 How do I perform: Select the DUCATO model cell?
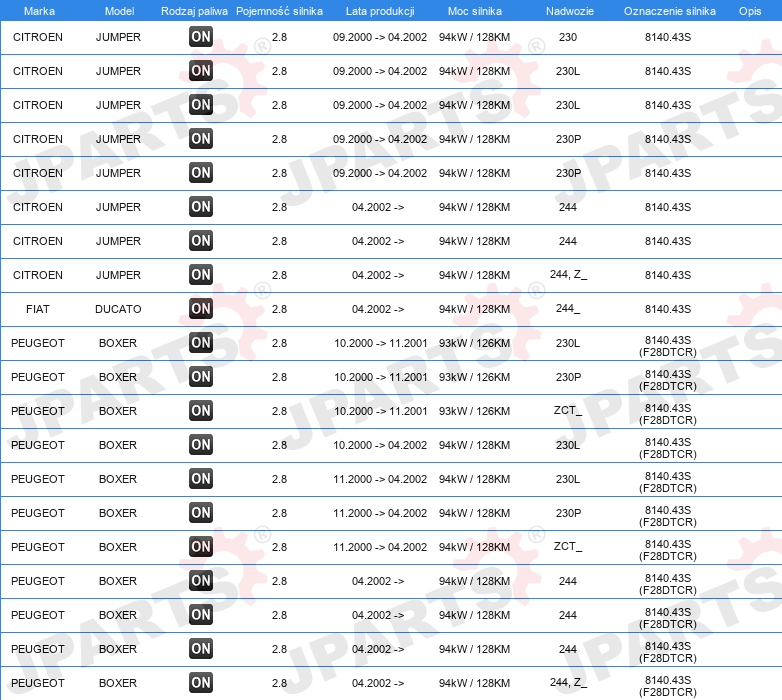pos(118,309)
